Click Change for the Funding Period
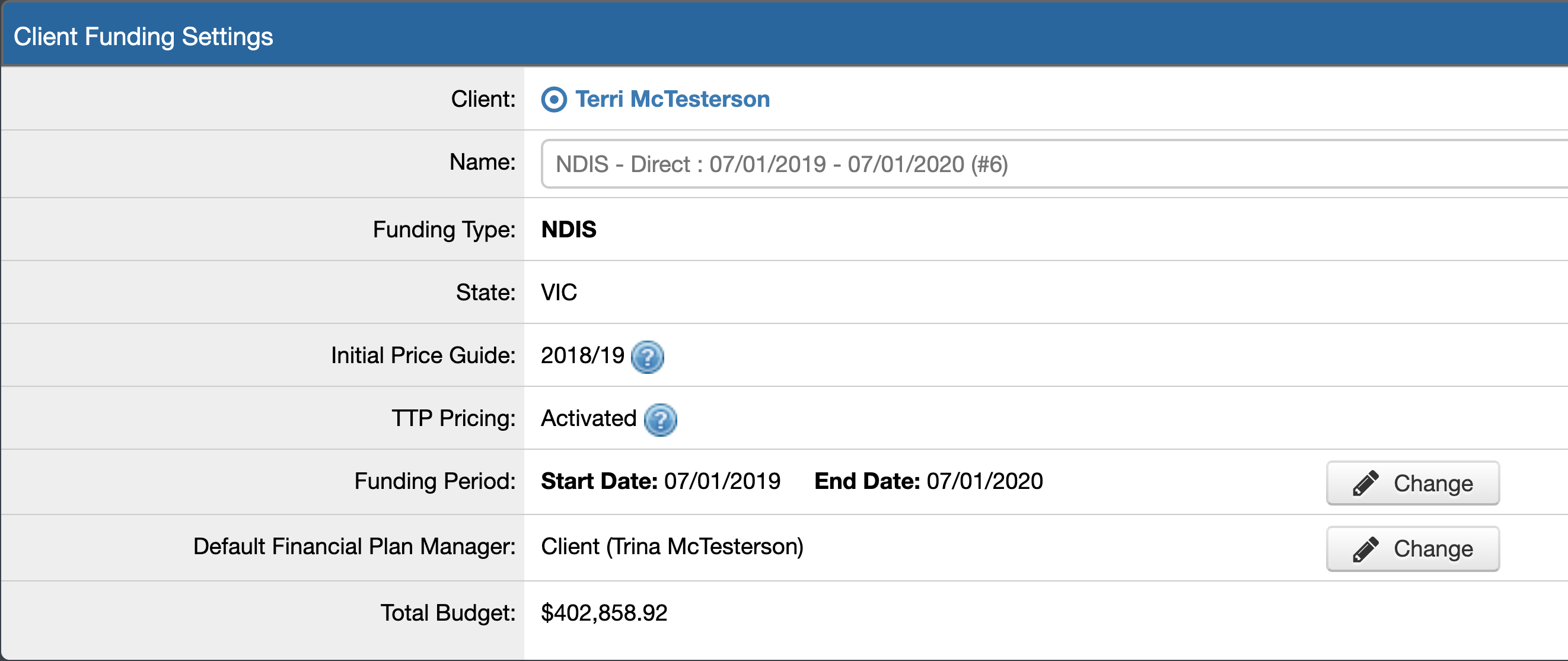This screenshot has width=1568, height=661. pyautogui.click(x=1412, y=482)
